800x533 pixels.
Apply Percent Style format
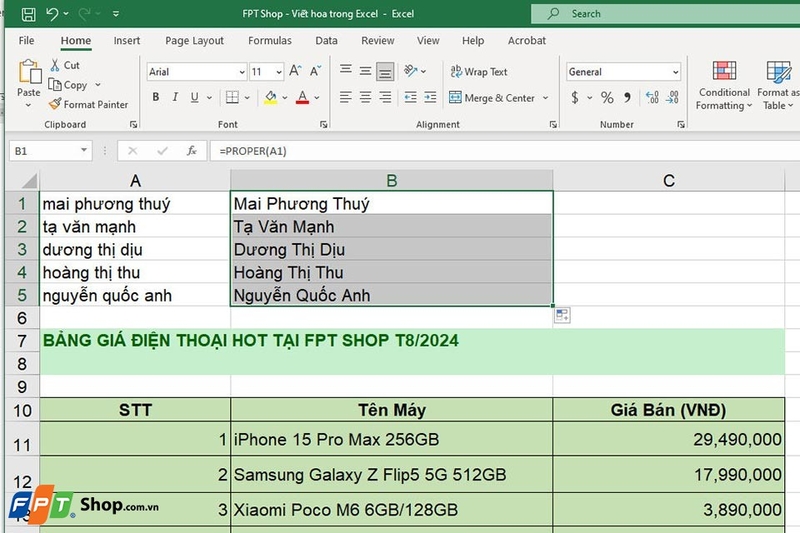click(x=607, y=97)
